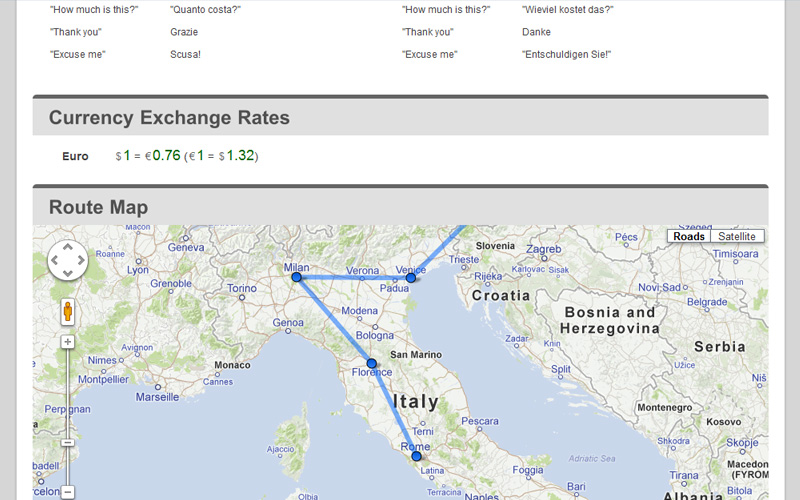The width and height of the screenshot is (800, 500).
Task: Pan the map up with the arrow control
Action: [67, 247]
